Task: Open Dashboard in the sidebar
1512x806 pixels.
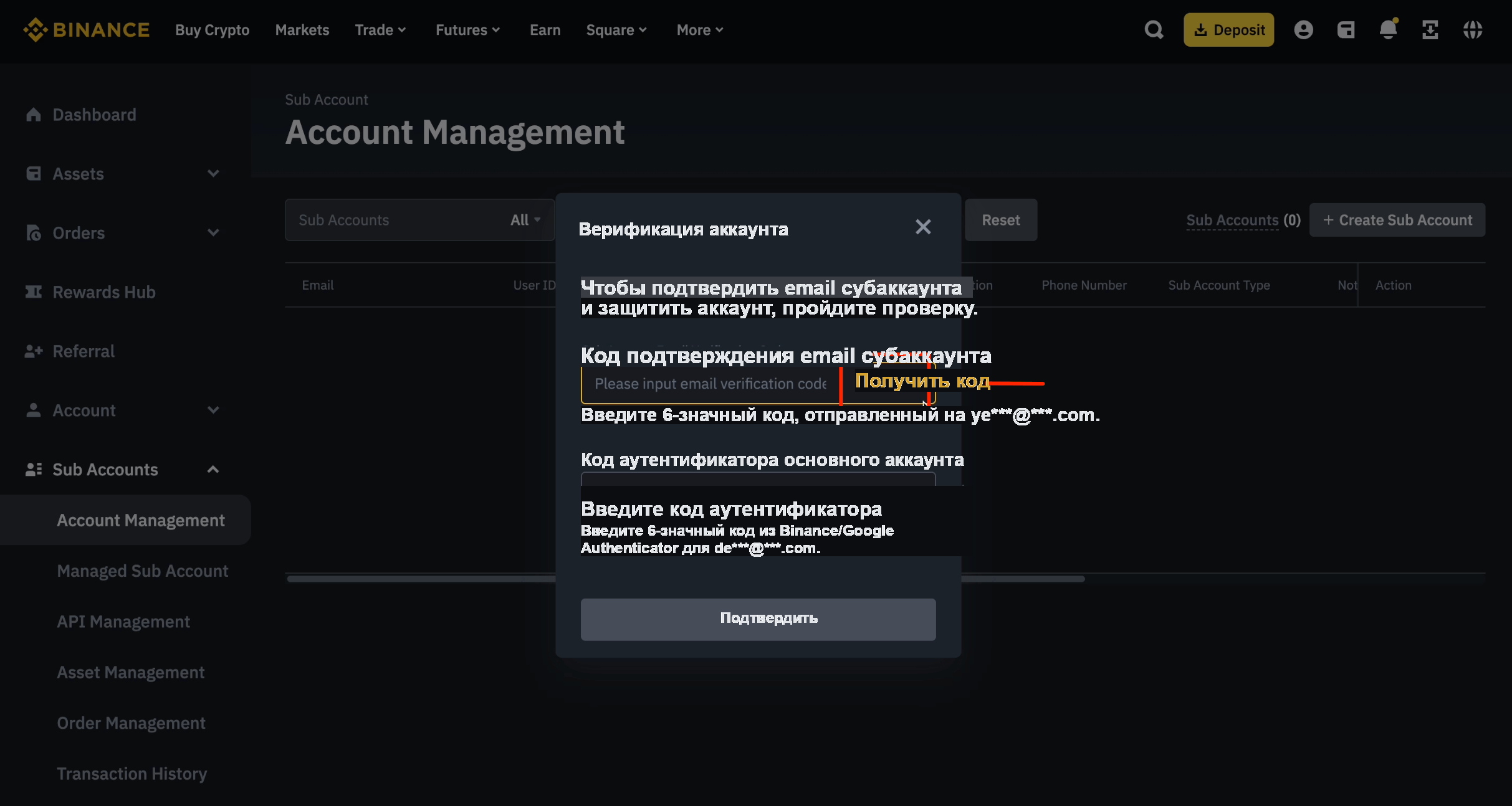Action: (x=94, y=115)
